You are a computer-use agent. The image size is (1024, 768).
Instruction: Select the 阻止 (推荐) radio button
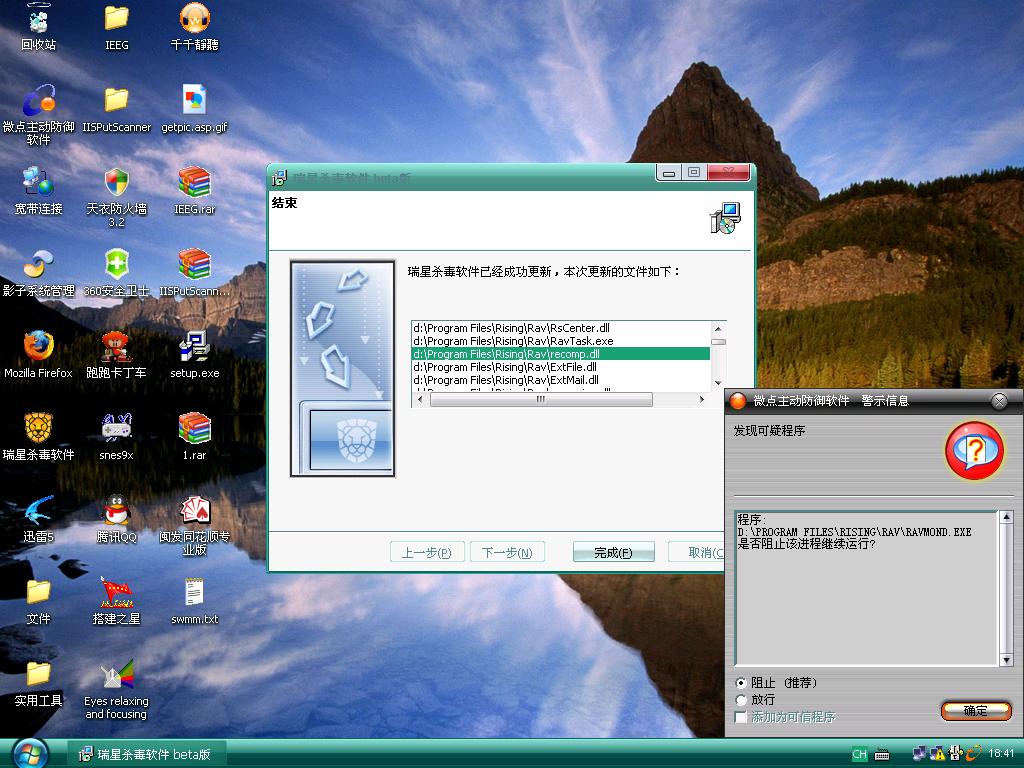tap(741, 683)
